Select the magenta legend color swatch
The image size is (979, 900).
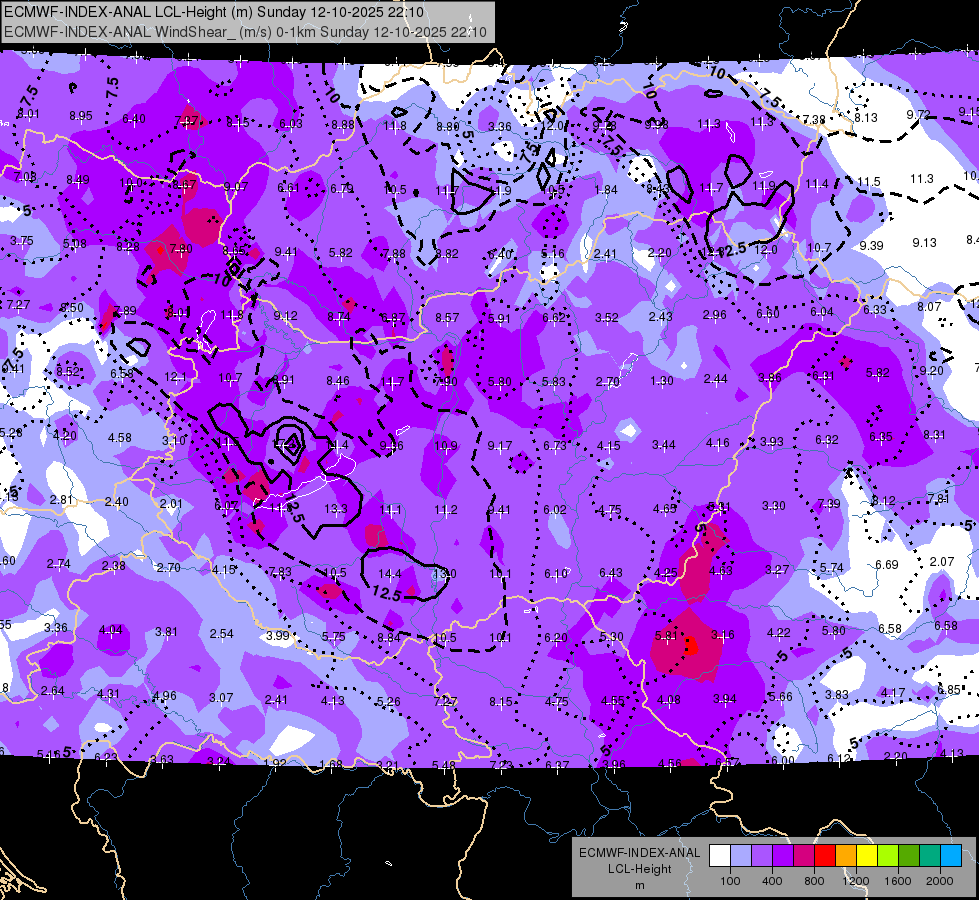804,855
